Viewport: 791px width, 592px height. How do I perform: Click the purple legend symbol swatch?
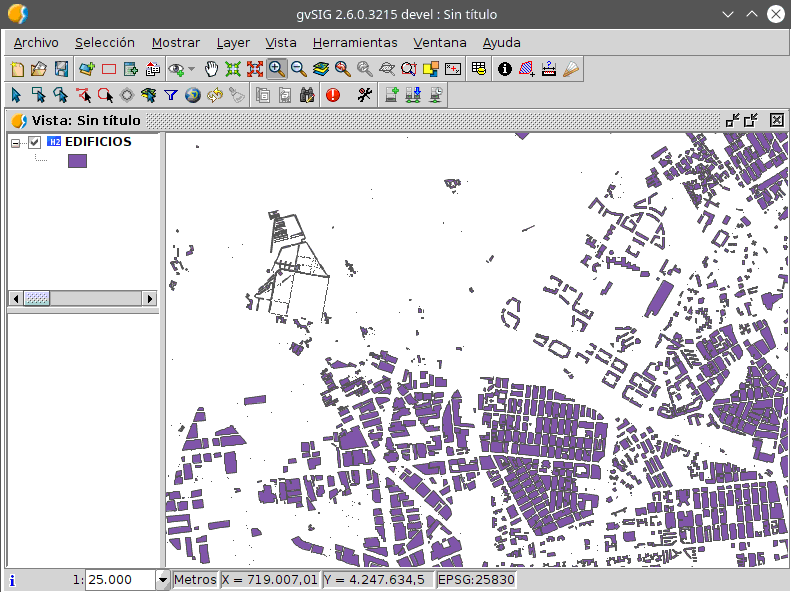pyautogui.click(x=77, y=161)
